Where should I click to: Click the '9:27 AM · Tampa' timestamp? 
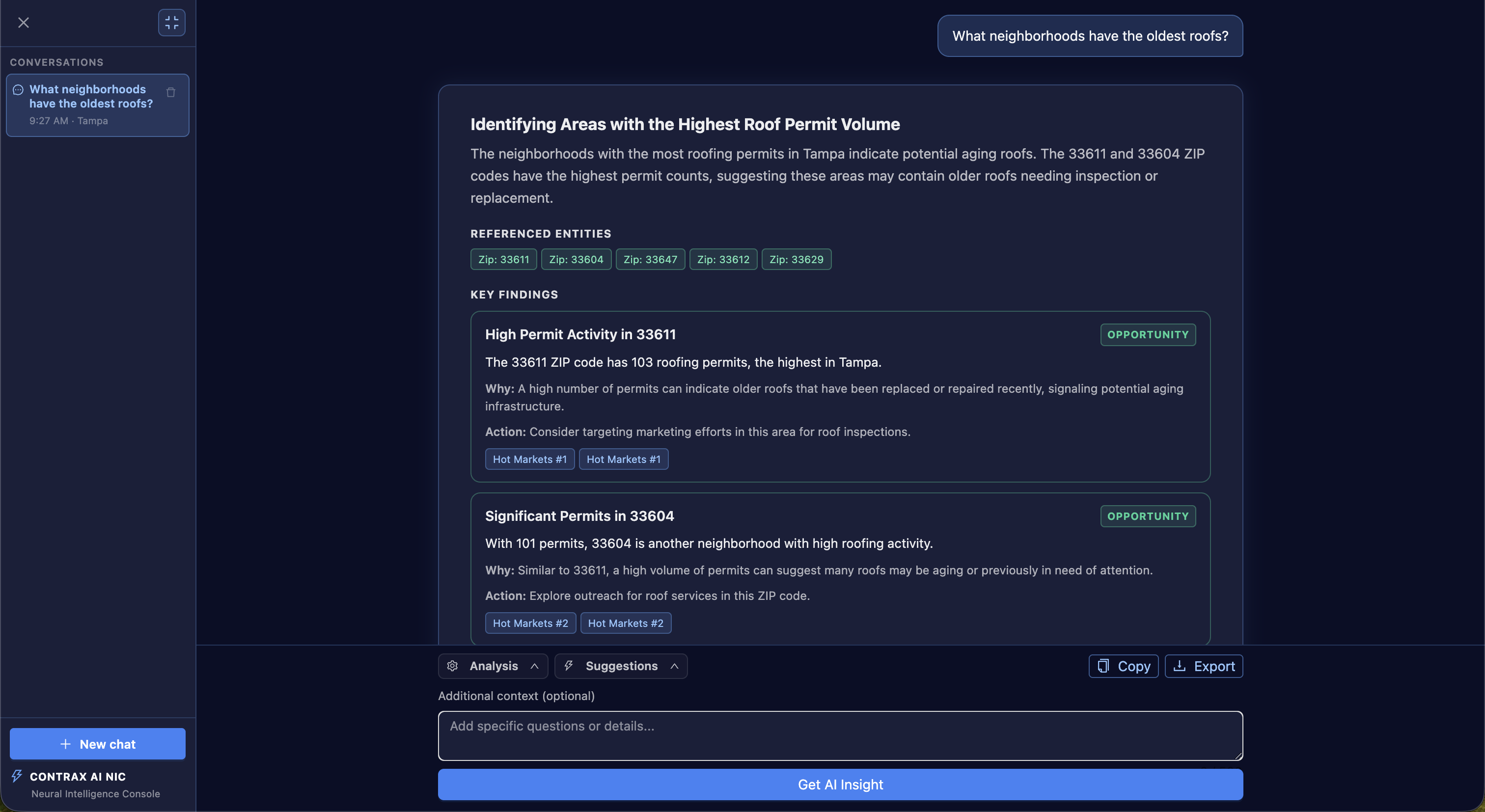(x=69, y=120)
